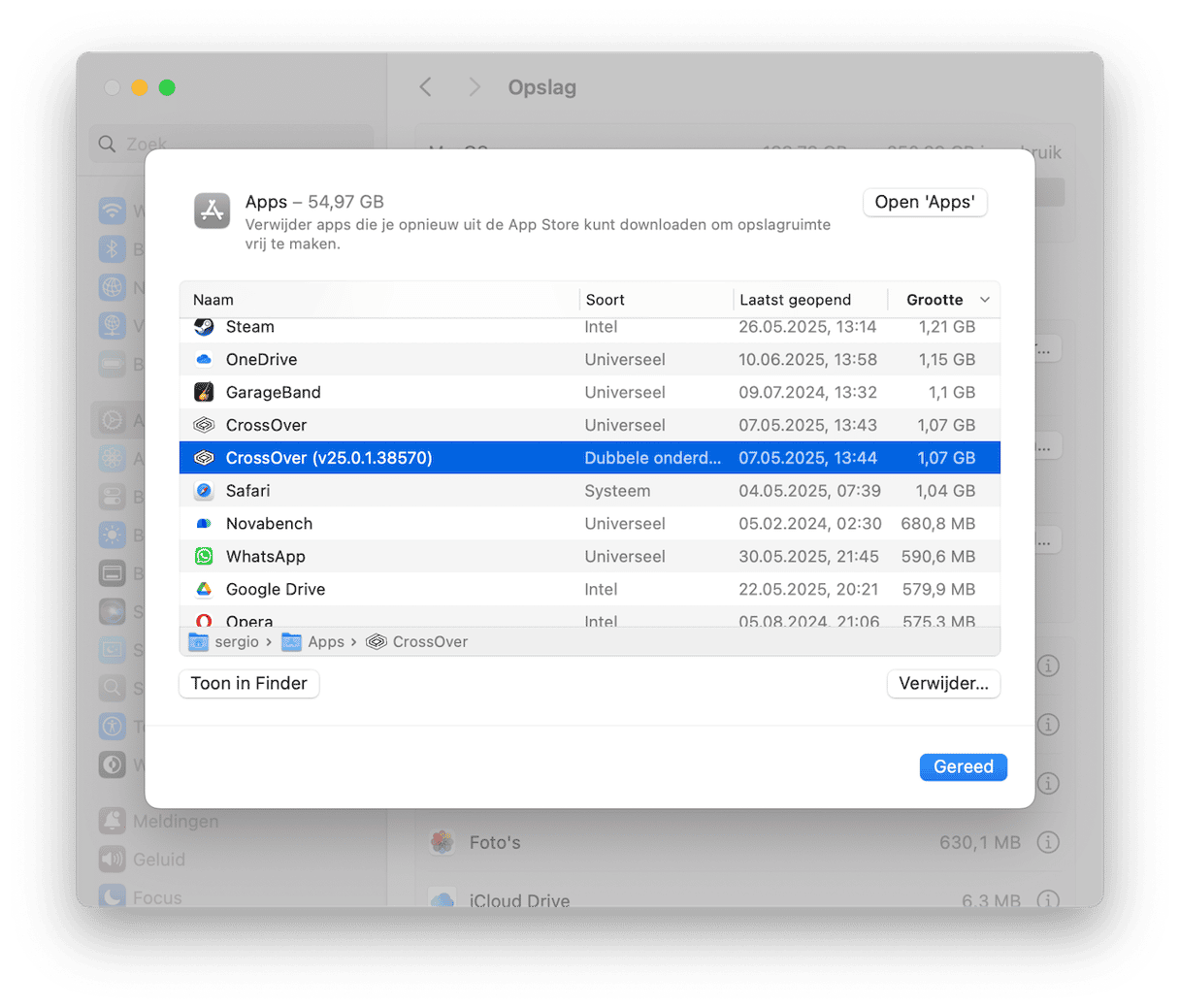Click the OneDrive cloud icon
Viewport: 1180px width, 1008px height.
(x=204, y=360)
